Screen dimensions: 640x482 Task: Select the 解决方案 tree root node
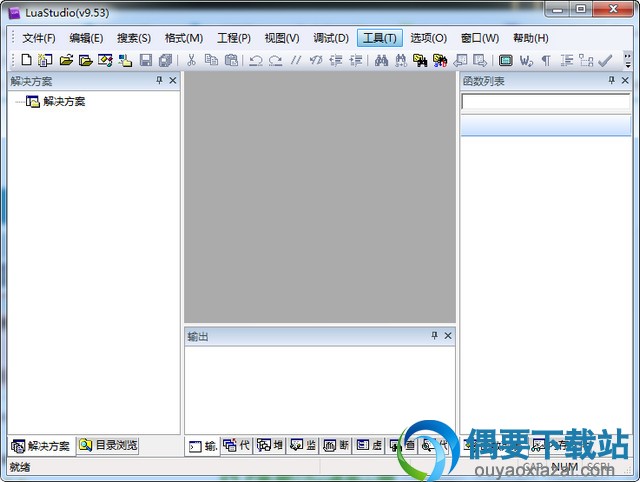point(64,101)
